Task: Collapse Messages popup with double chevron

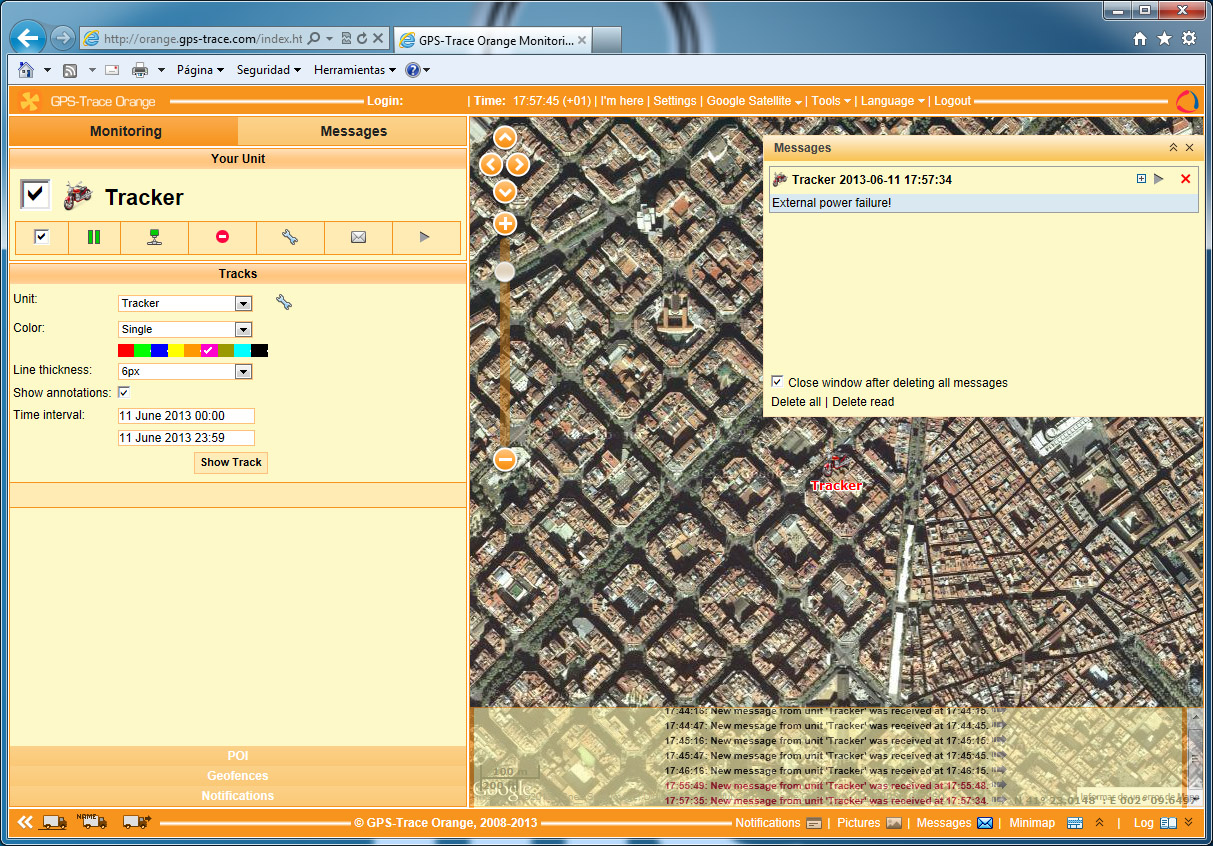Action: (x=1173, y=147)
